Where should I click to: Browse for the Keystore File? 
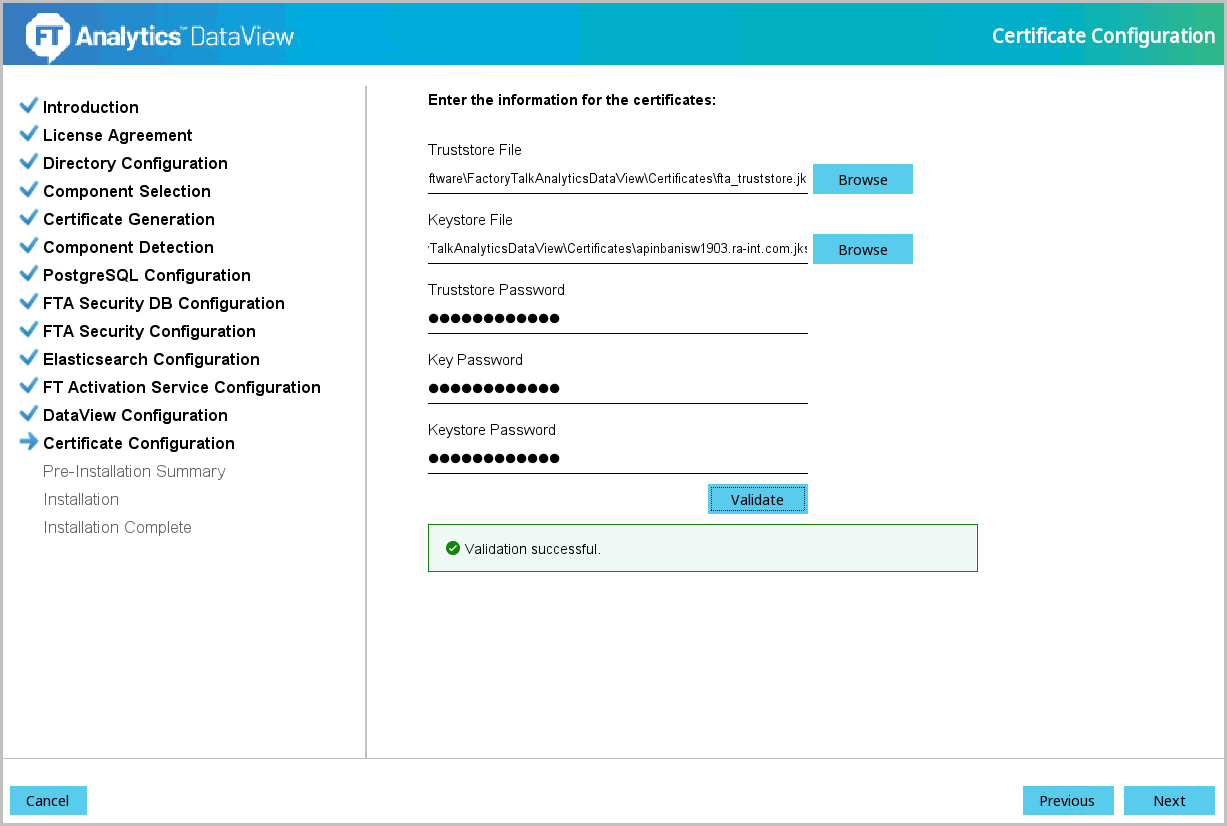pyautogui.click(x=862, y=249)
